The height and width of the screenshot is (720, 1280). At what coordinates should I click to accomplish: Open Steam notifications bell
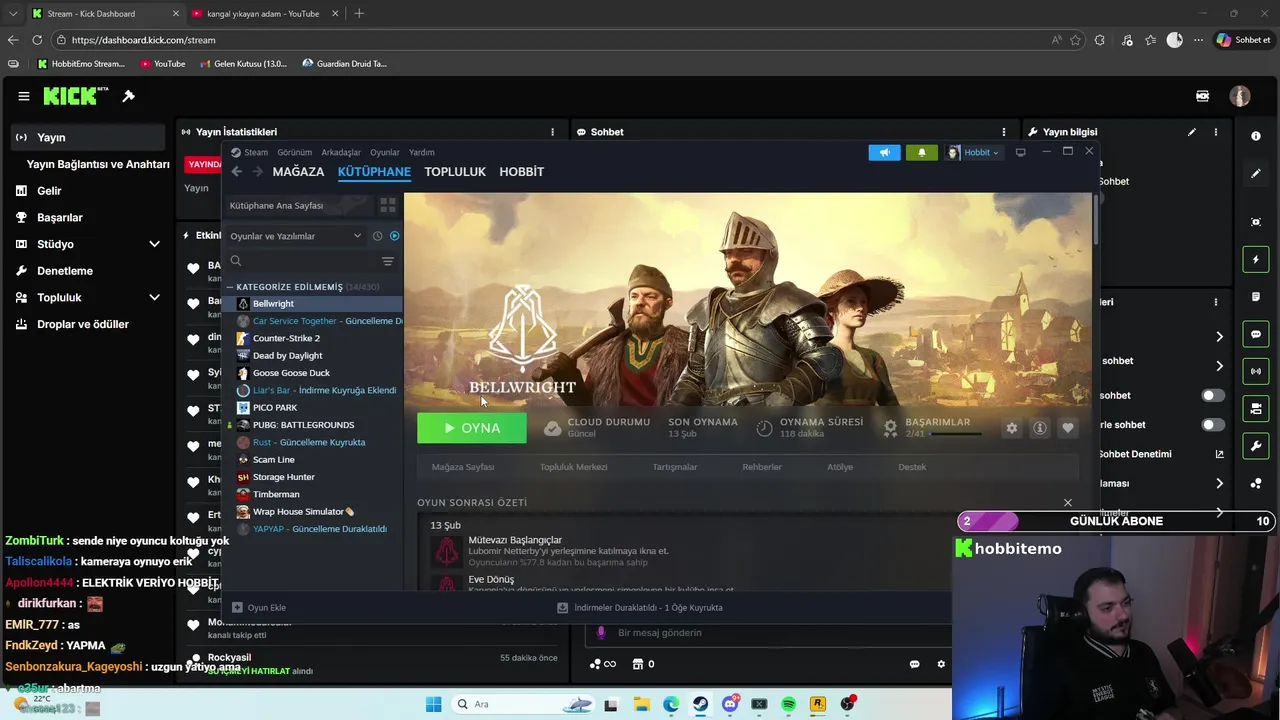click(922, 152)
